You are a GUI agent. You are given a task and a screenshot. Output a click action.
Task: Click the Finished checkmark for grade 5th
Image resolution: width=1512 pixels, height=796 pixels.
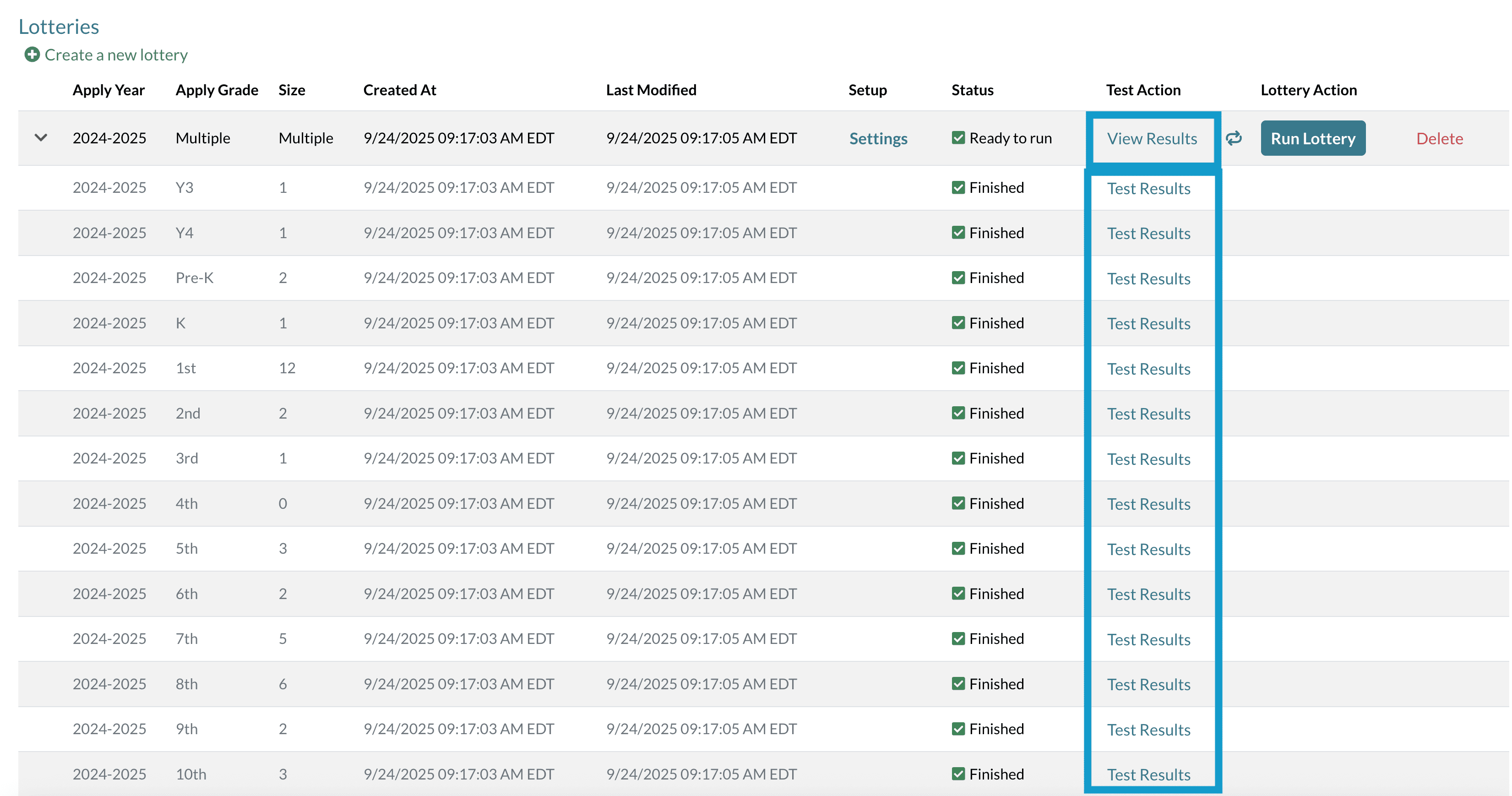pos(958,548)
